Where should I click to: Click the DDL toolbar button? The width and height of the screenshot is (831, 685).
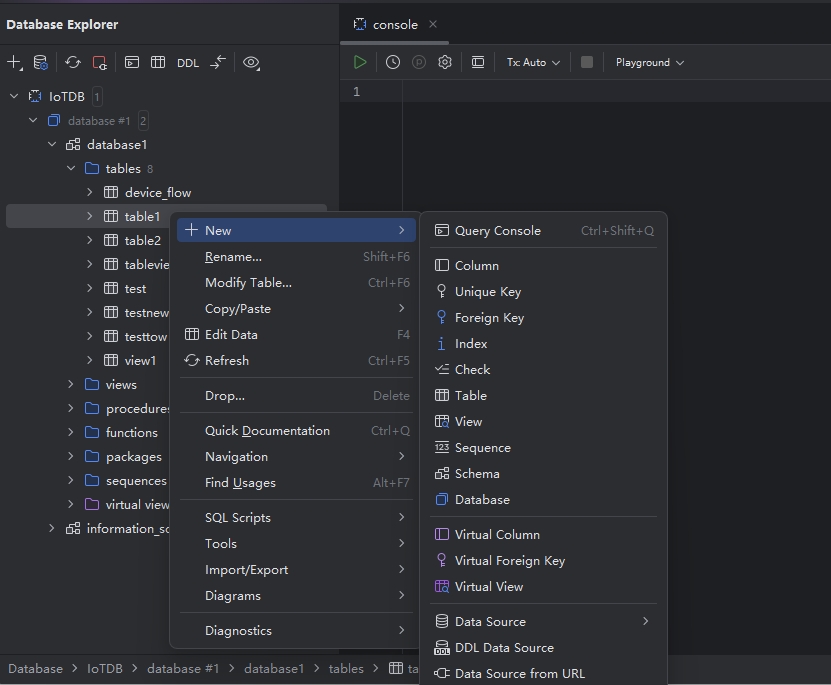pyautogui.click(x=188, y=63)
